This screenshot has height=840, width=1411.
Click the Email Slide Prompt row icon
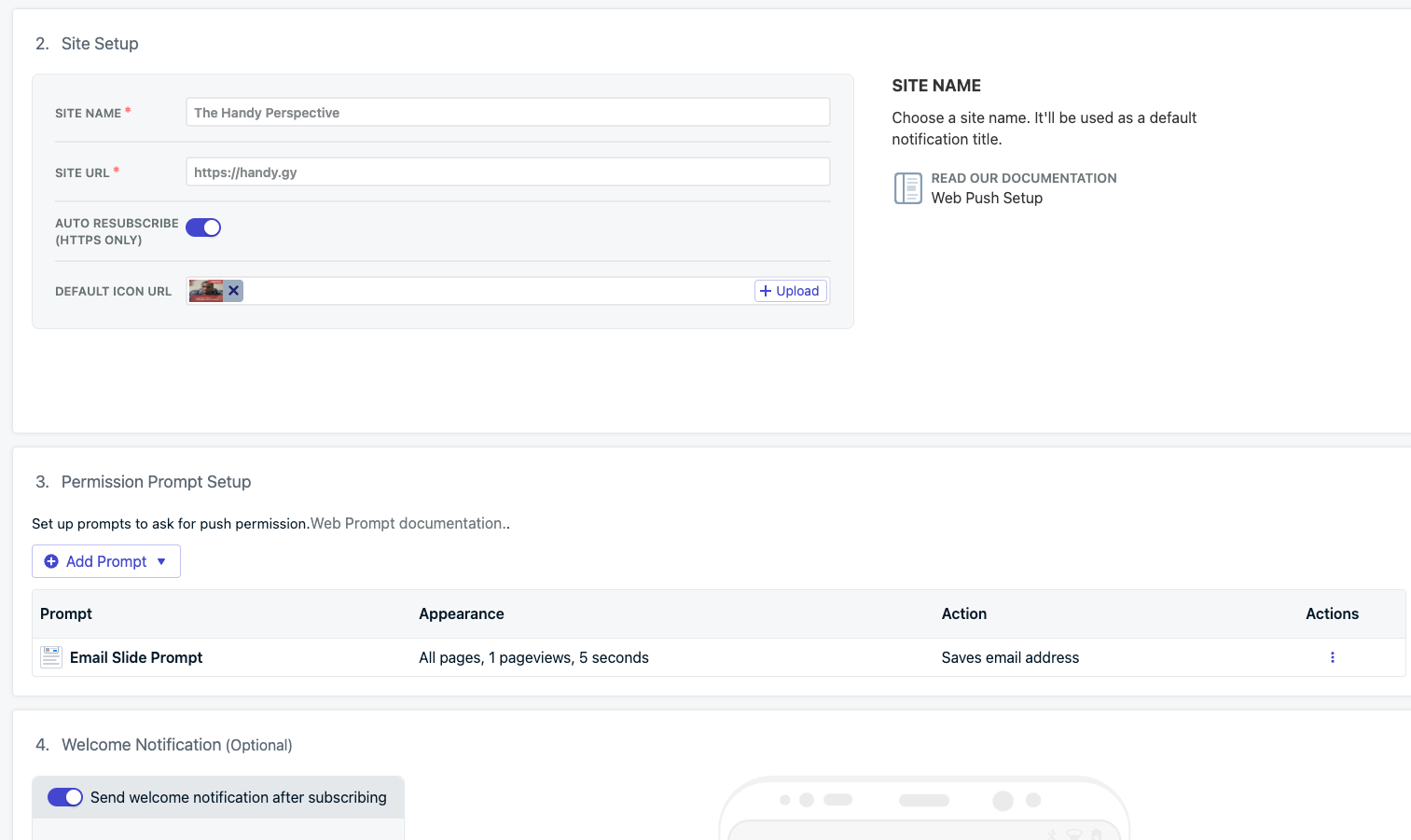[x=51, y=657]
